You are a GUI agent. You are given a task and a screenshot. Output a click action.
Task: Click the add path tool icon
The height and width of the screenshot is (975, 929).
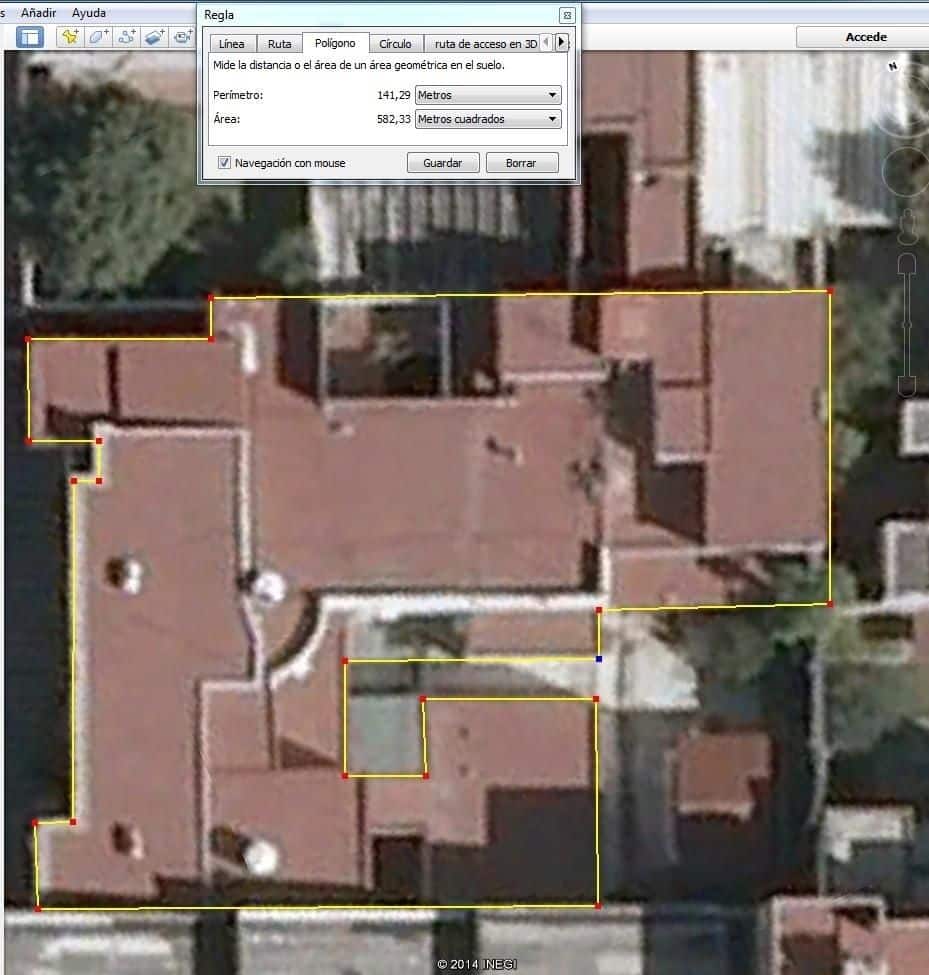(126, 37)
